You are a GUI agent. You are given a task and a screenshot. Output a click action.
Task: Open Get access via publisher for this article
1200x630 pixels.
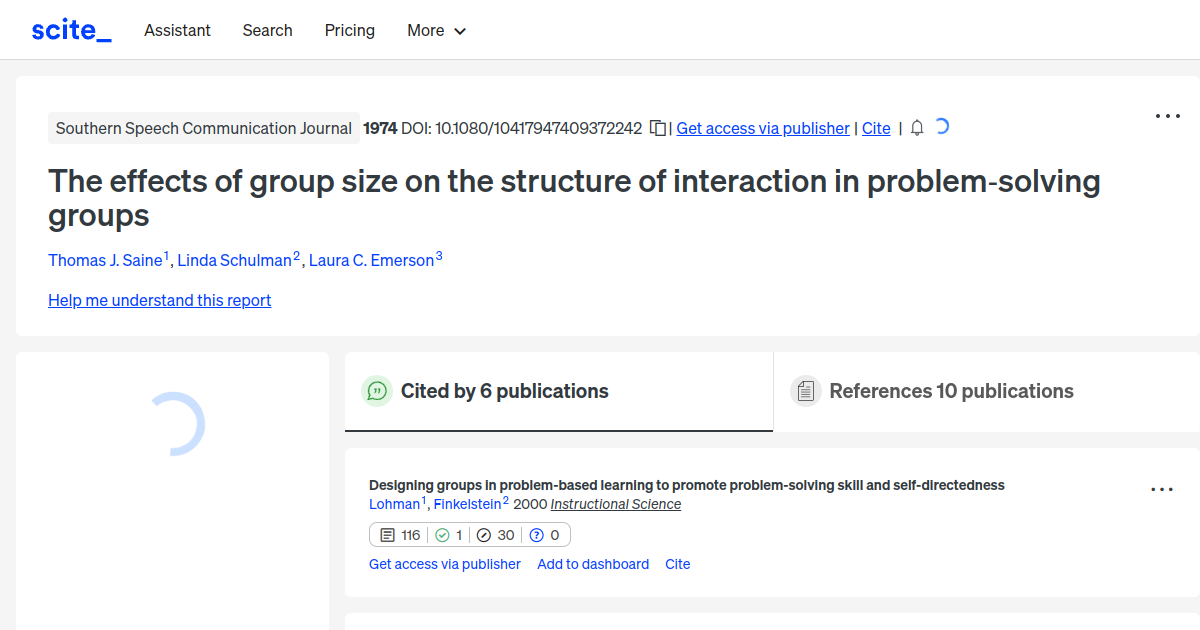pos(762,128)
